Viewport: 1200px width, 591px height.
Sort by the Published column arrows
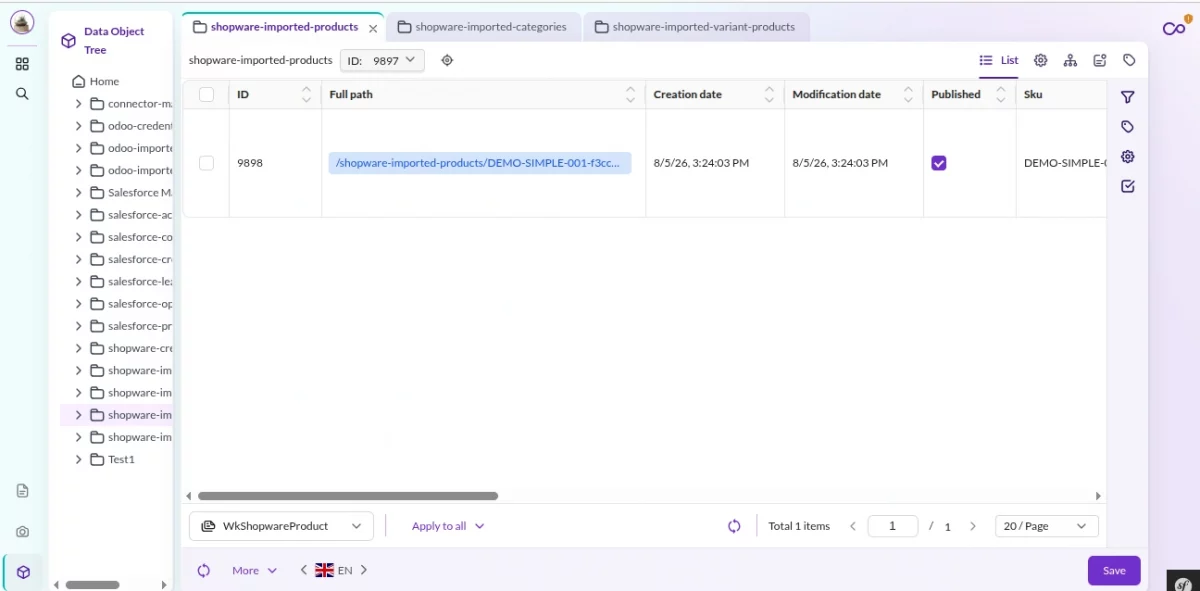pyautogui.click(x=1000, y=94)
